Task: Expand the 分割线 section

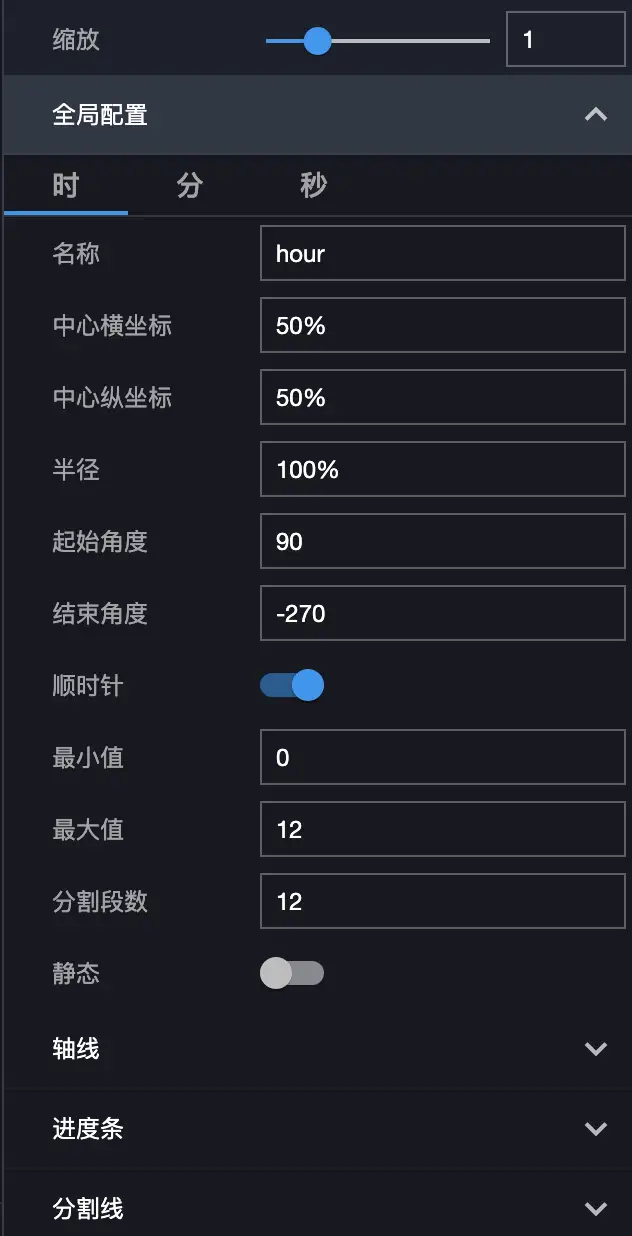Action: [595, 1209]
